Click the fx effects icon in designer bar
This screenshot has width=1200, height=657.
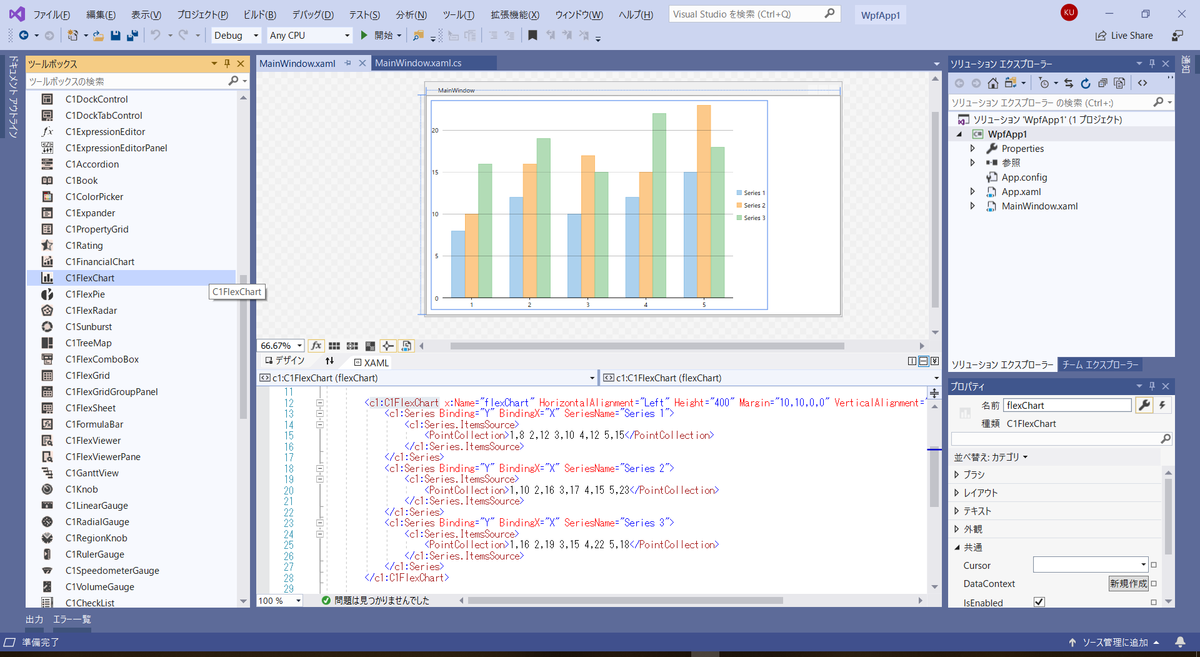(x=316, y=346)
